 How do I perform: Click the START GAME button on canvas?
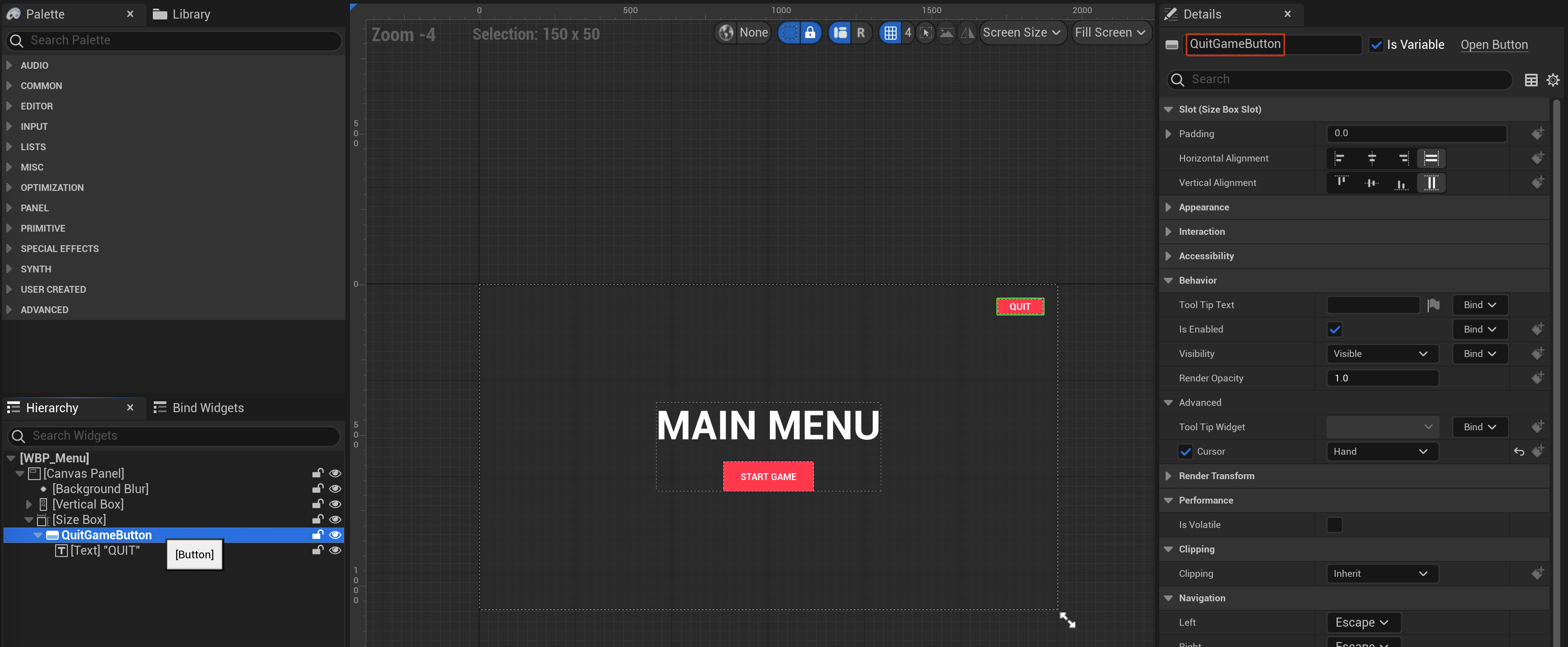pyautogui.click(x=768, y=476)
